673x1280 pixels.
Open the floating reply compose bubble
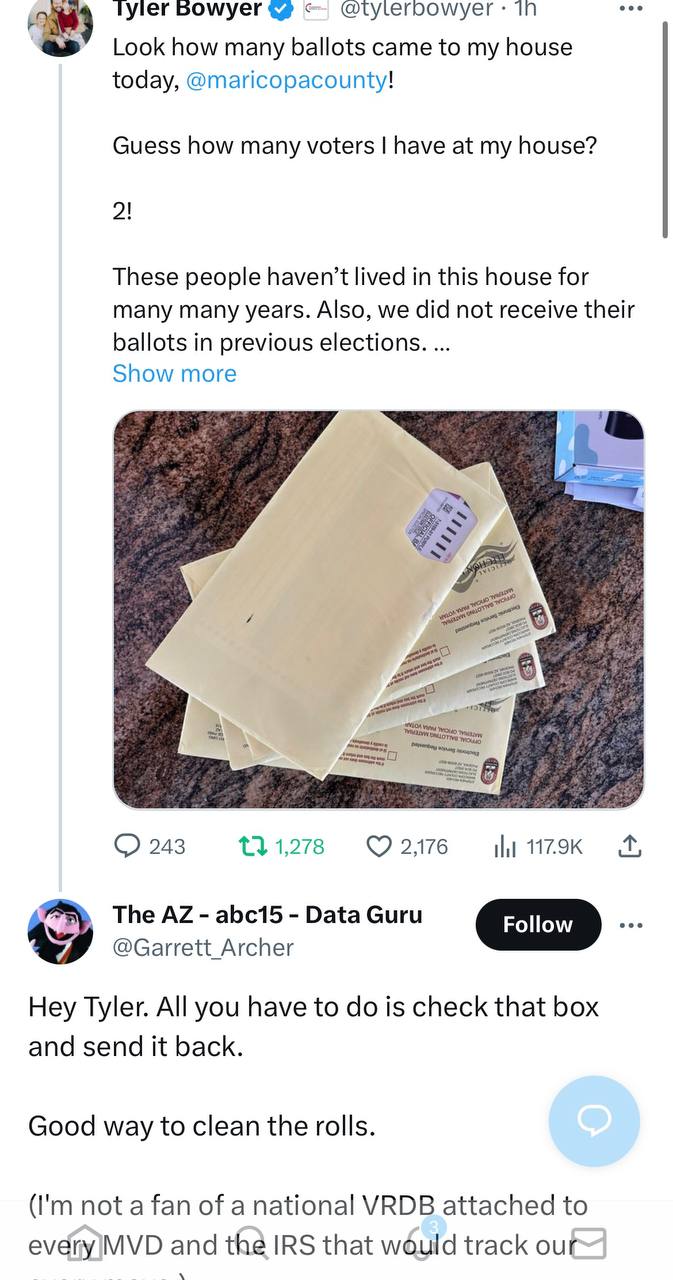pyautogui.click(x=594, y=1121)
